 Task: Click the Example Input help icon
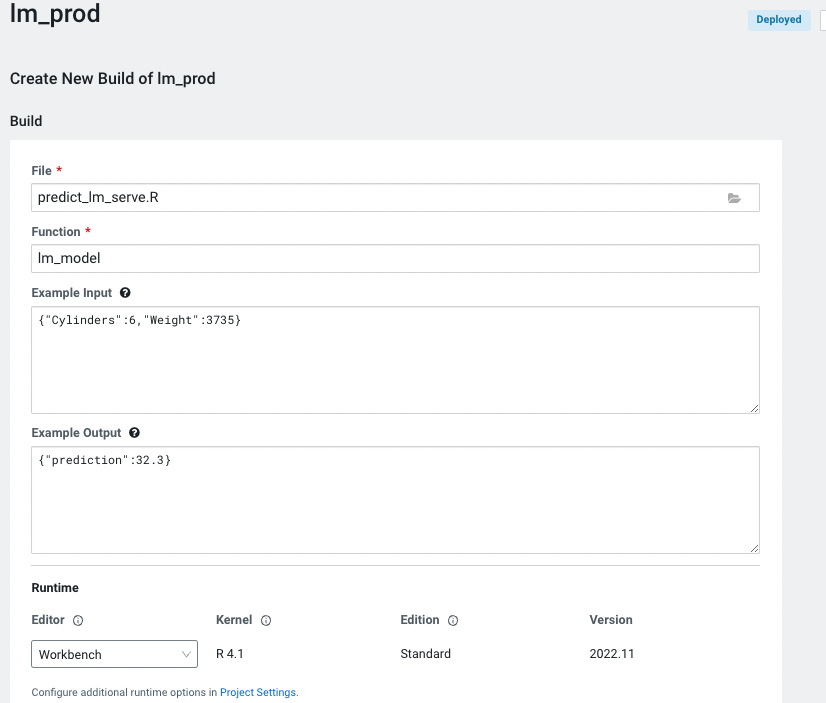click(123, 292)
